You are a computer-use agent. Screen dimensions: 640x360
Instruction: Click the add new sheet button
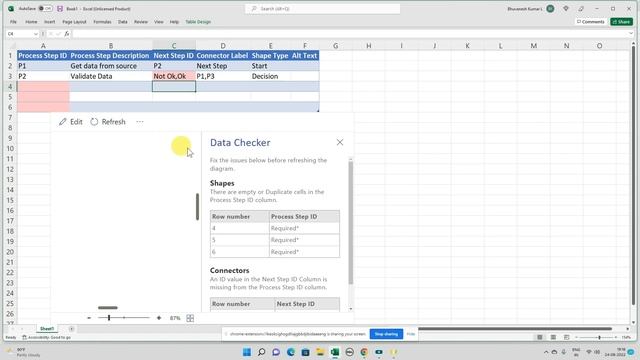pos(71,329)
